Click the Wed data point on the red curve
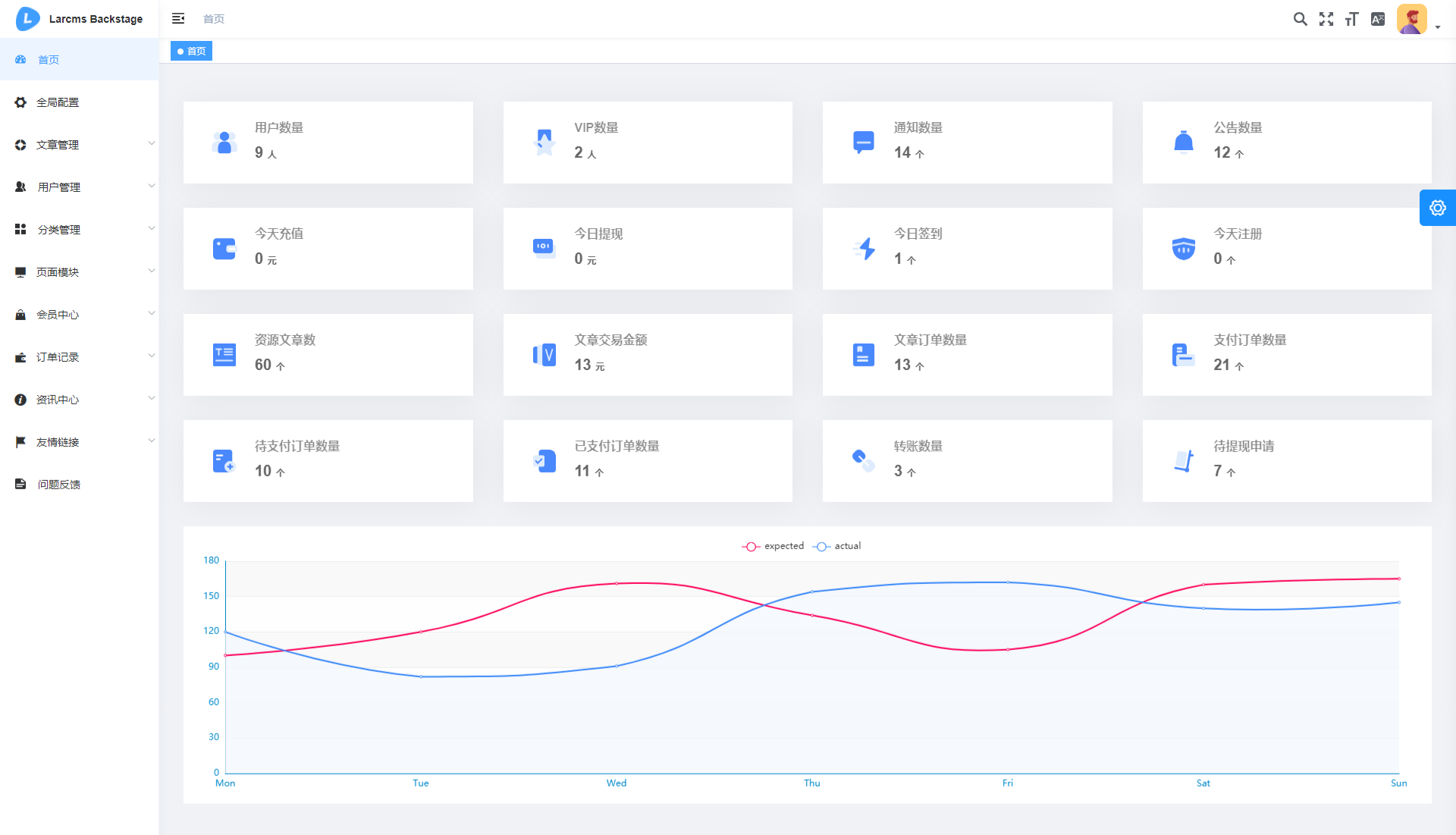 click(617, 584)
